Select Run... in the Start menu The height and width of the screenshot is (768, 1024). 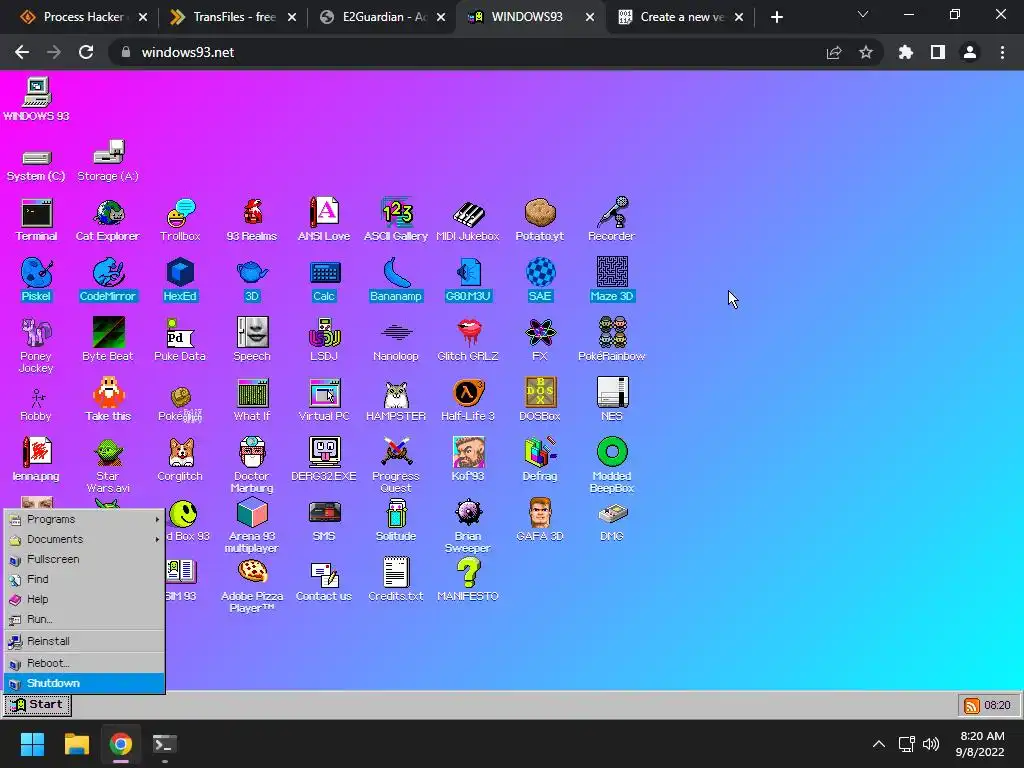[84, 619]
